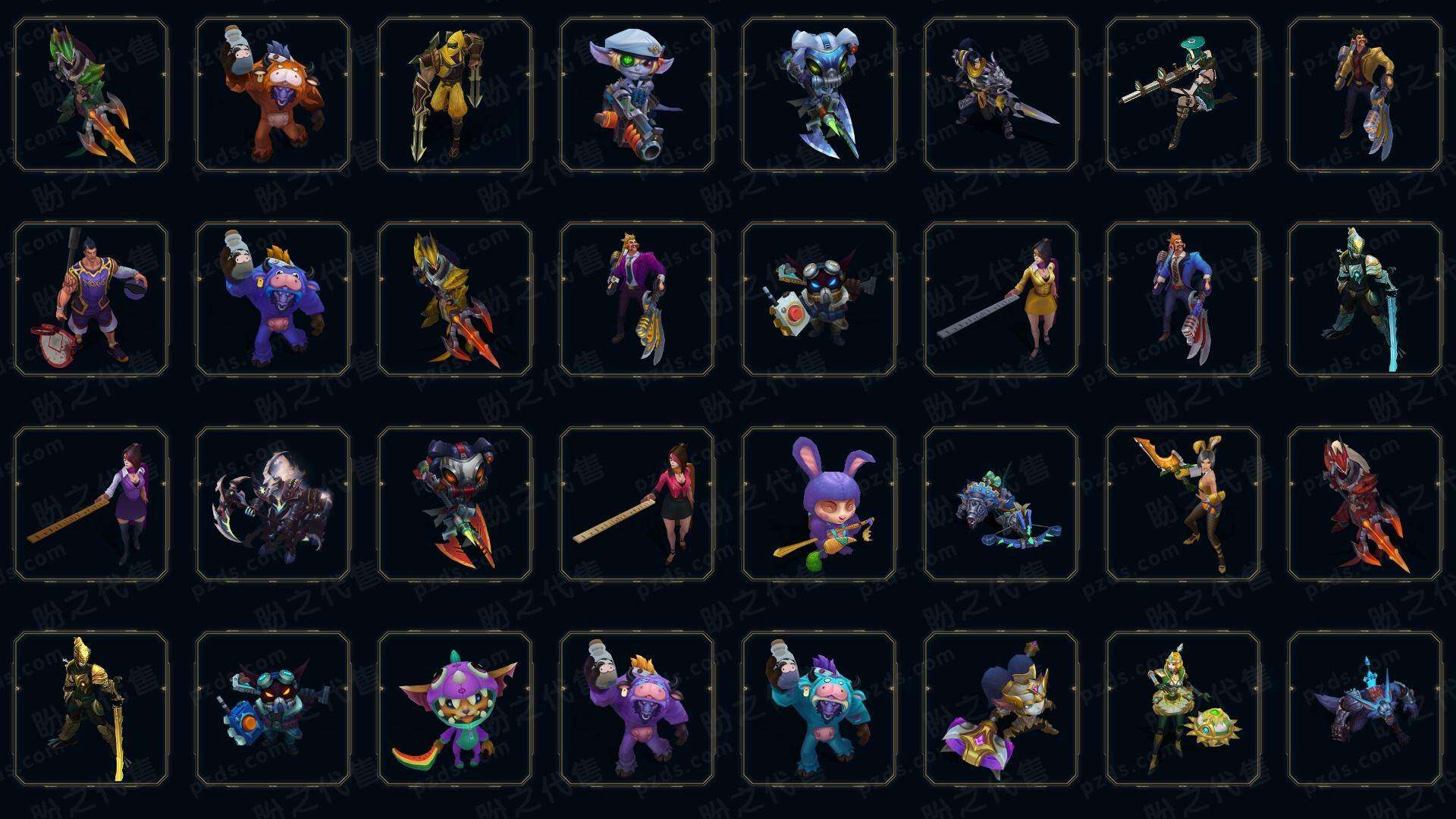Choose the Orianna skin with golden ball

pyautogui.click(x=1183, y=709)
